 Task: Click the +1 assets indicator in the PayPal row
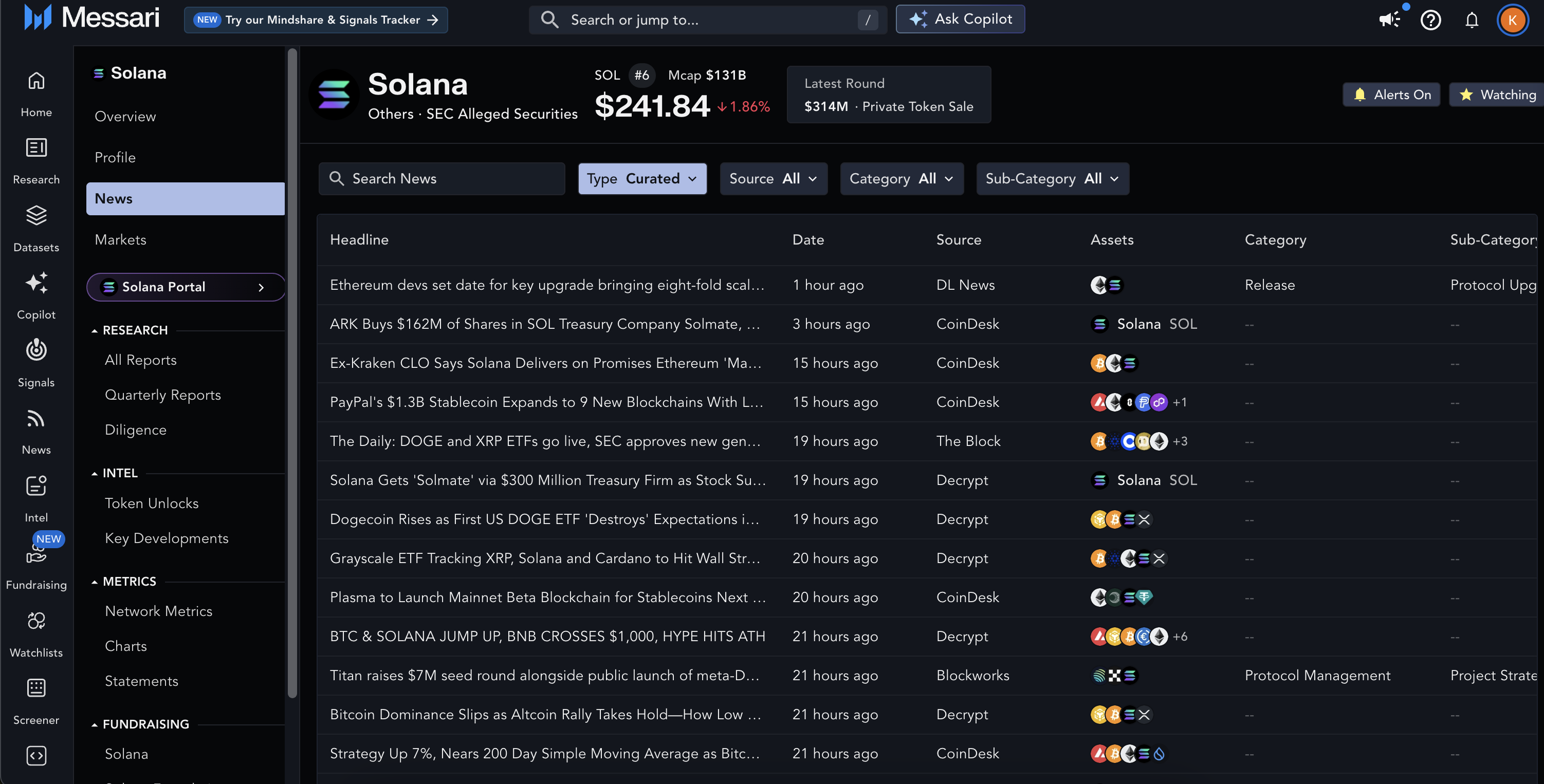tap(1180, 402)
